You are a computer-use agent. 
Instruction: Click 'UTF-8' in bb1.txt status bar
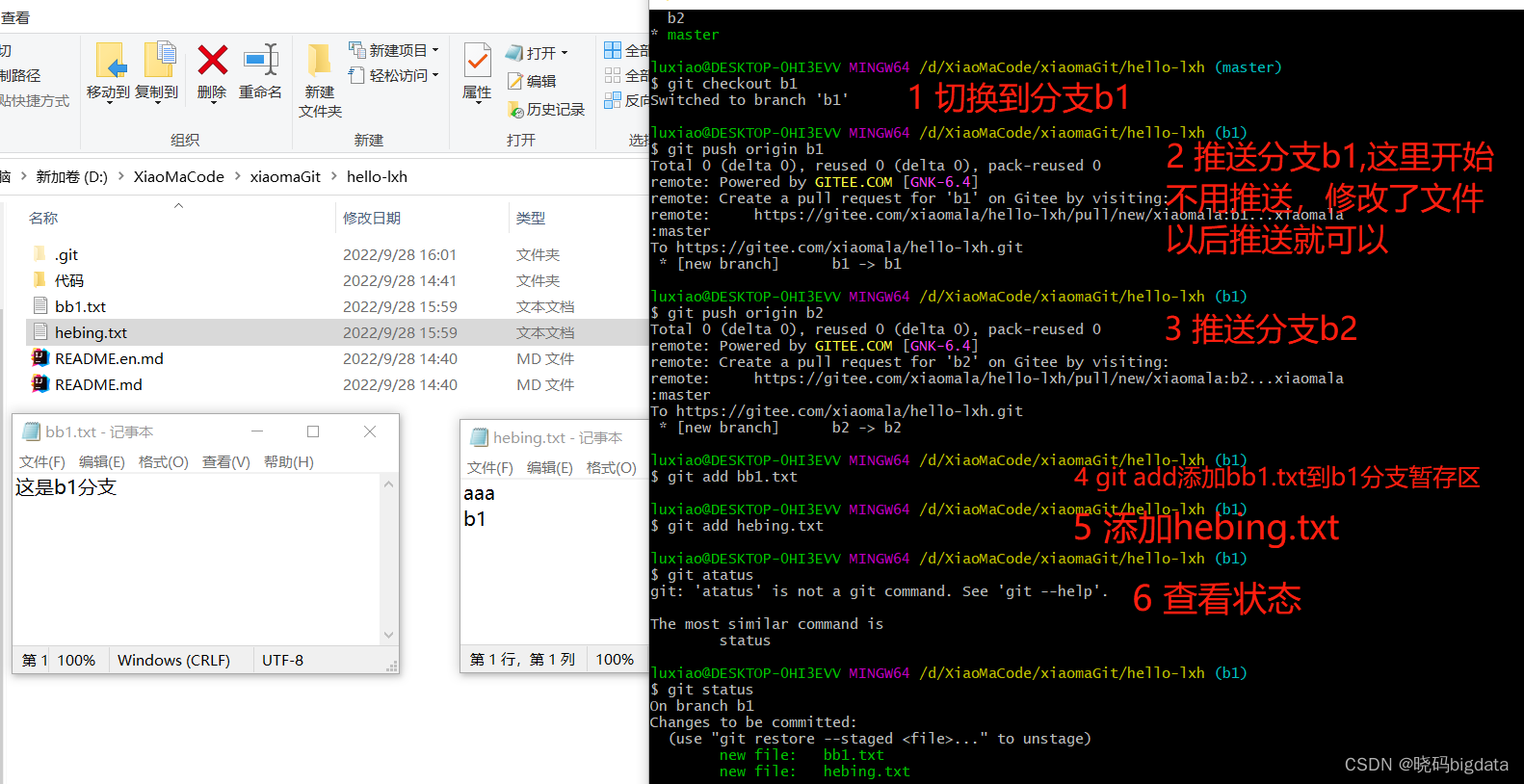coord(282,660)
